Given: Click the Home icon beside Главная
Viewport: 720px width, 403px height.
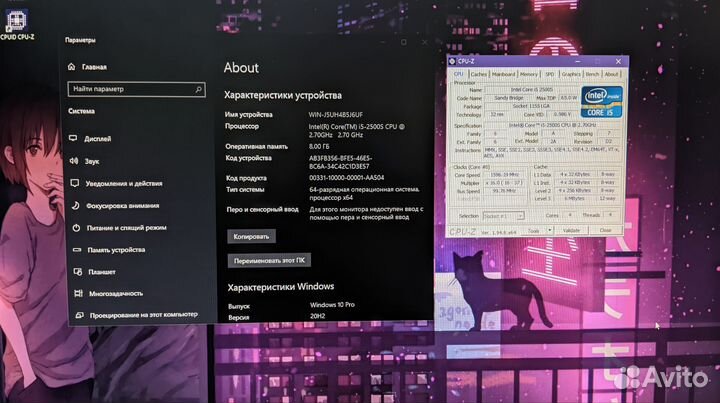Looking at the screenshot, I should pos(71,67).
